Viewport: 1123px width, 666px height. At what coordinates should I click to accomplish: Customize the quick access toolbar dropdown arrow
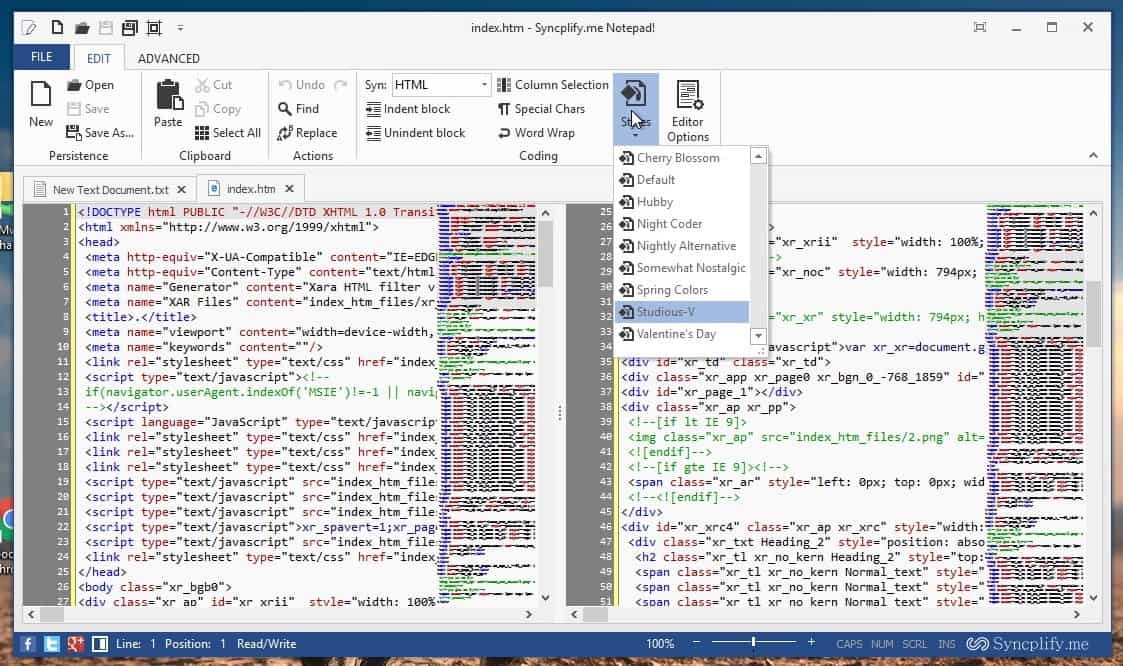click(x=180, y=28)
